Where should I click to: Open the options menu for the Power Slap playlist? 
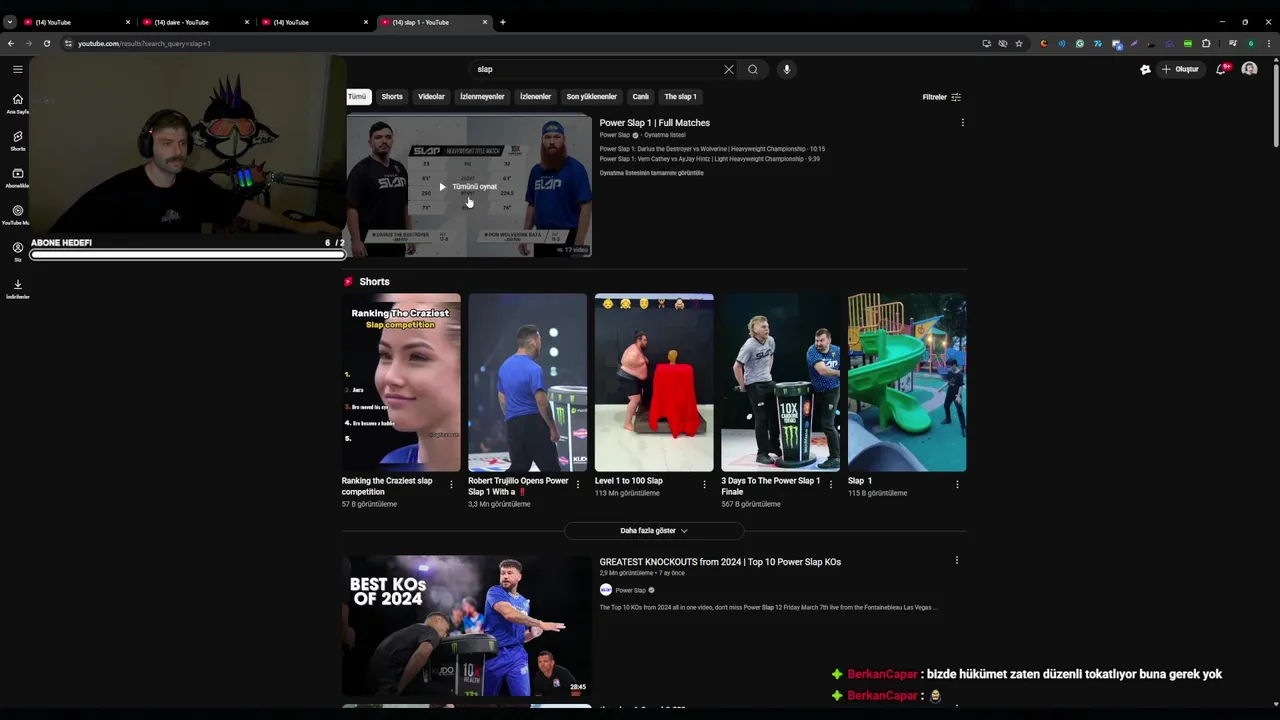click(x=962, y=123)
